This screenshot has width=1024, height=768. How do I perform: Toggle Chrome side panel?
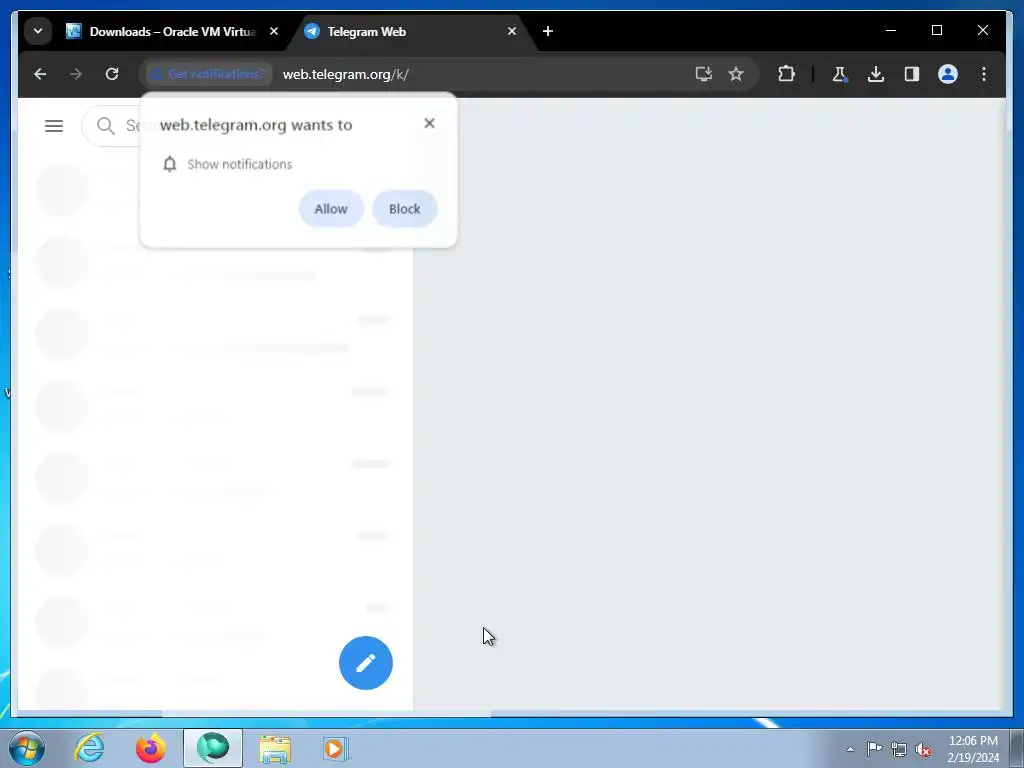coord(912,74)
